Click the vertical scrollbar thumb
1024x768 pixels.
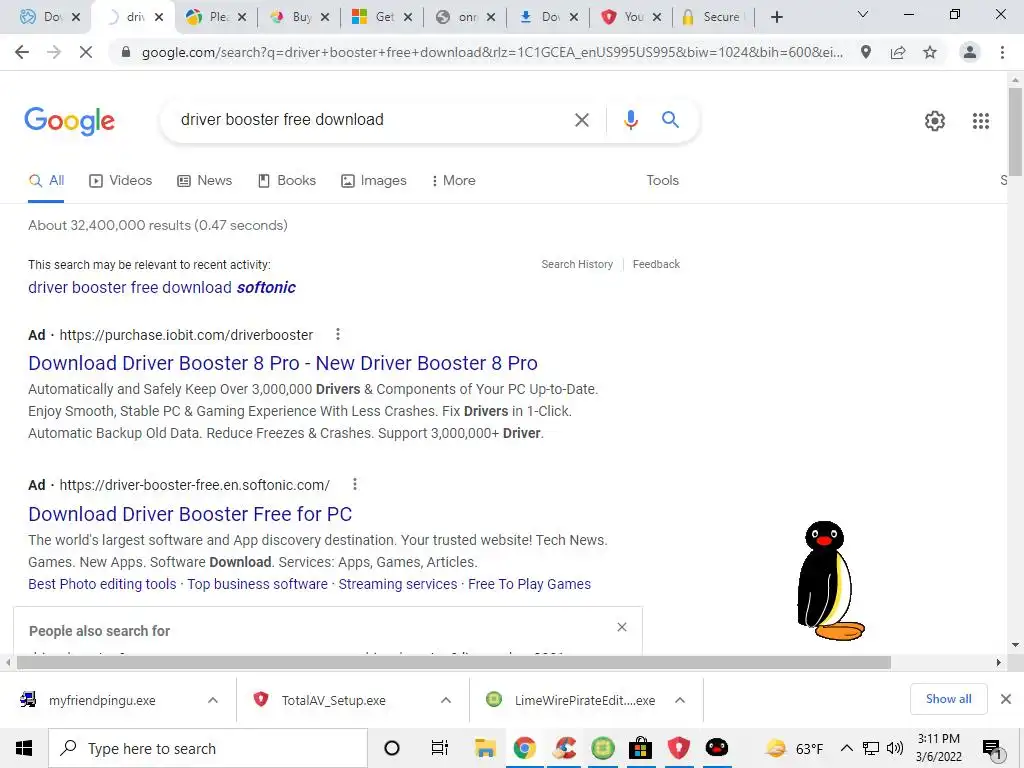[x=1015, y=131]
